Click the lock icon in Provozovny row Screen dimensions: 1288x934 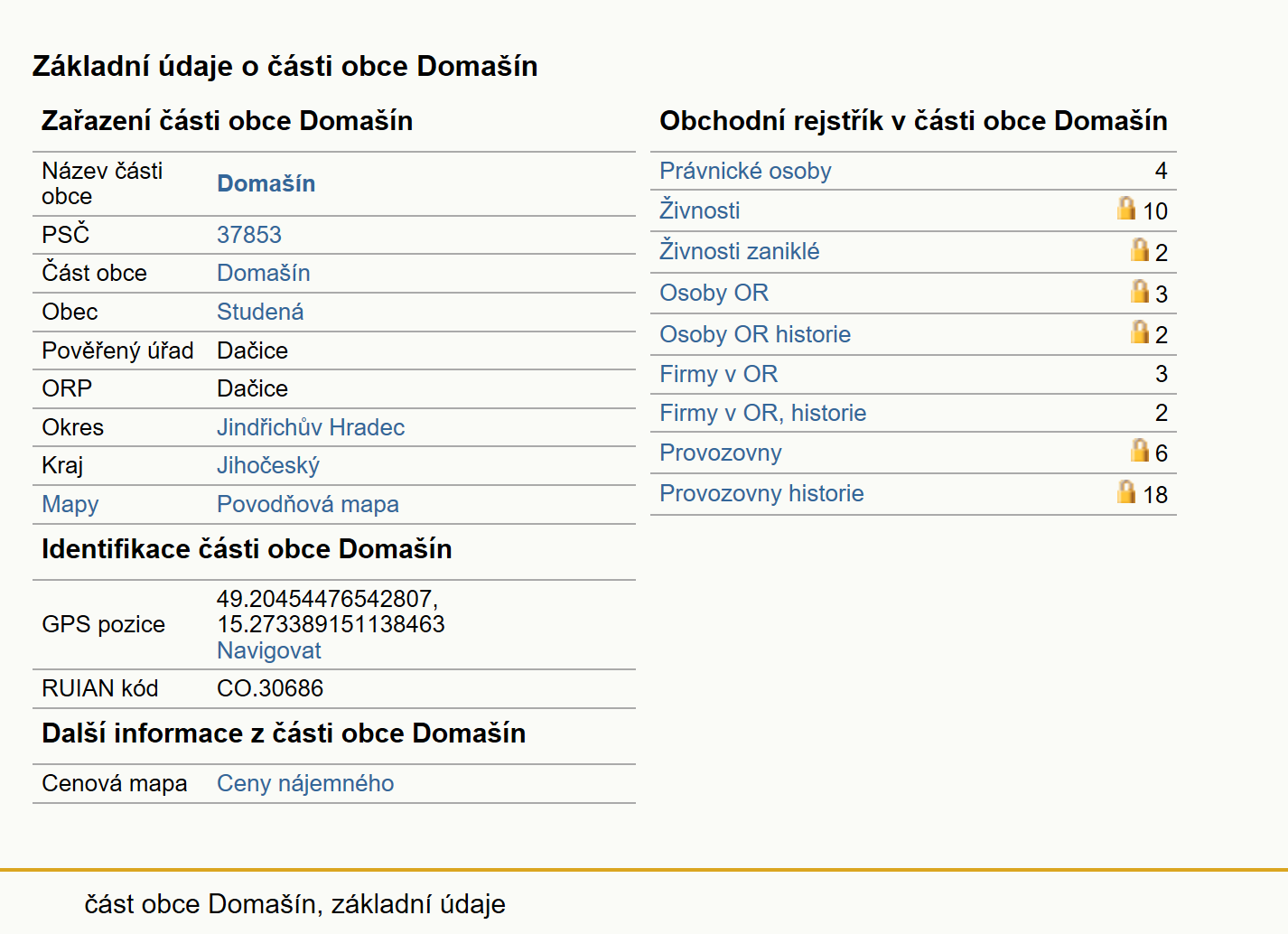pyautogui.click(x=1140, y=450)
